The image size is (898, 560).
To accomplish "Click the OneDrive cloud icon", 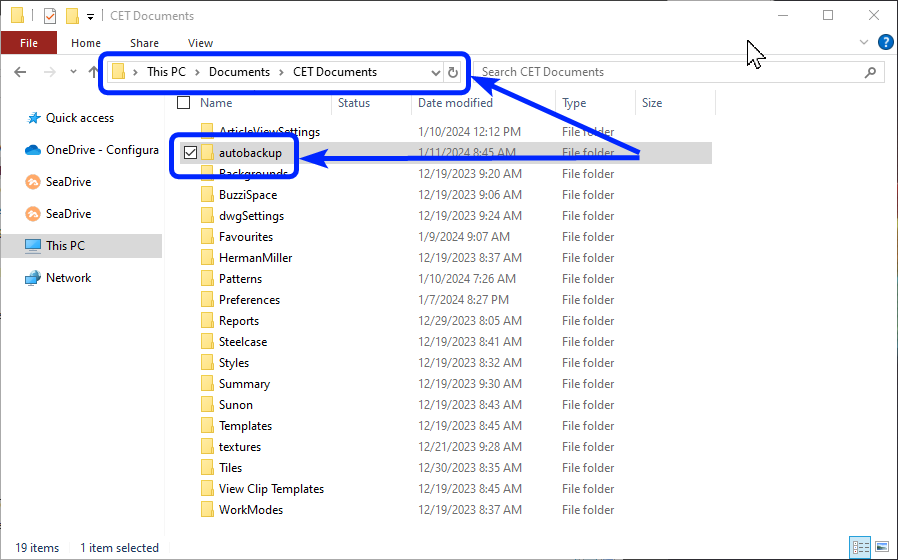I will pyautogui.click(x=33, y=150).
